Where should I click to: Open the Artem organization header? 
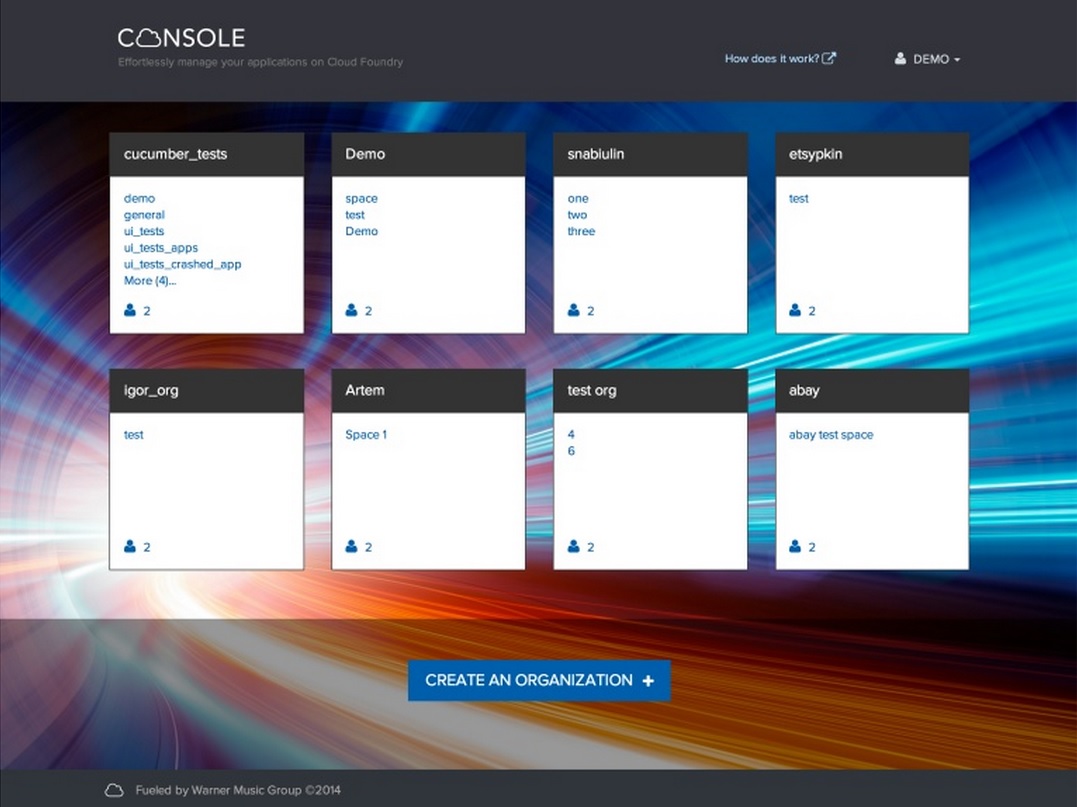coord(429,391)
